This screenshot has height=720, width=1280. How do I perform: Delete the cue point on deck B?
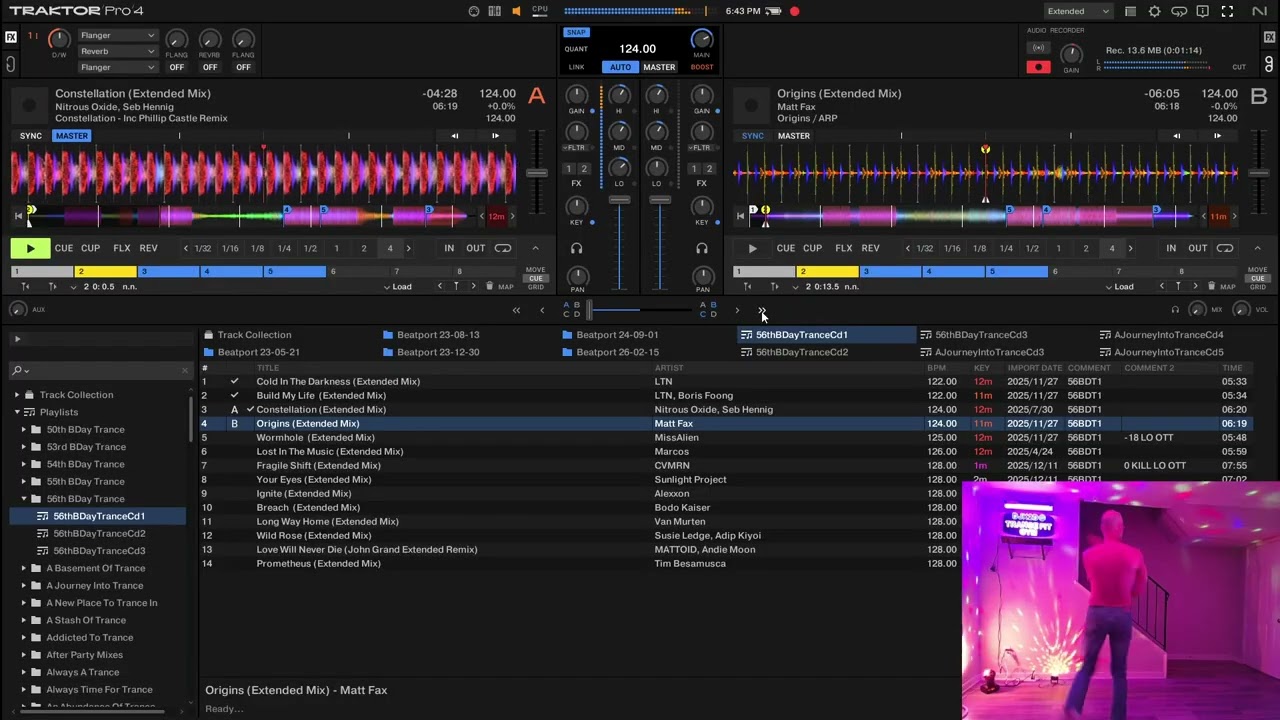(1212, 286)
